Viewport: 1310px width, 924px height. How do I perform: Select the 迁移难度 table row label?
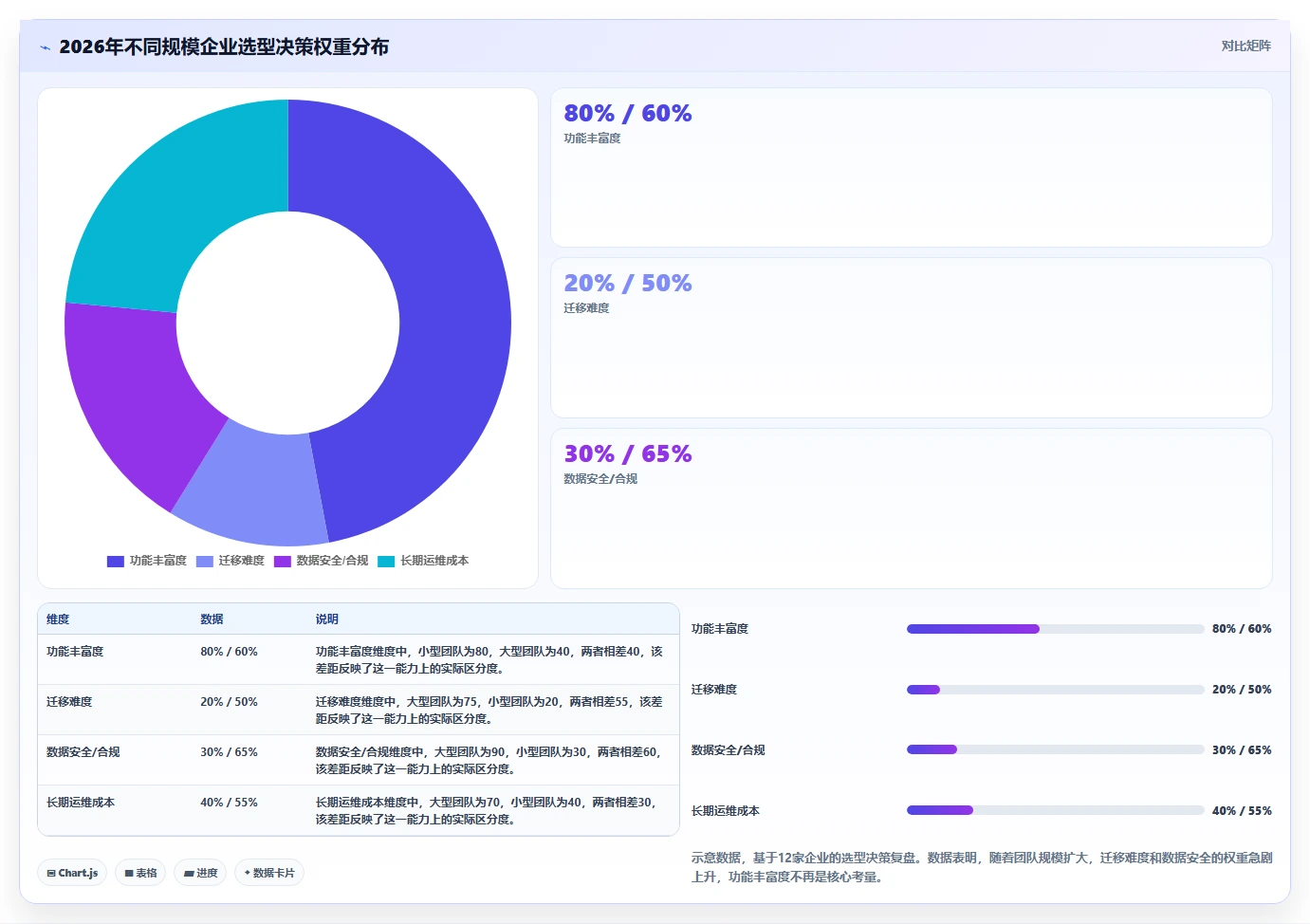(x=69, y=702)
